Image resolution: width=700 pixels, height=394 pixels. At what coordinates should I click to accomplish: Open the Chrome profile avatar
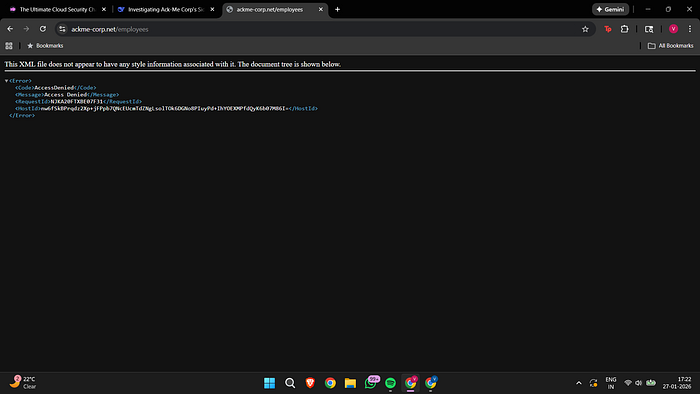click(673, 29)
